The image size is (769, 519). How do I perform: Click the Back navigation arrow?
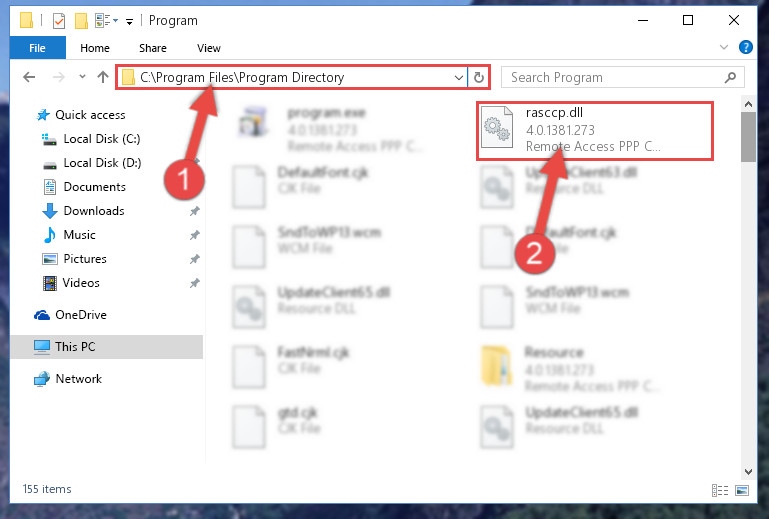click(x=29, y=77)
